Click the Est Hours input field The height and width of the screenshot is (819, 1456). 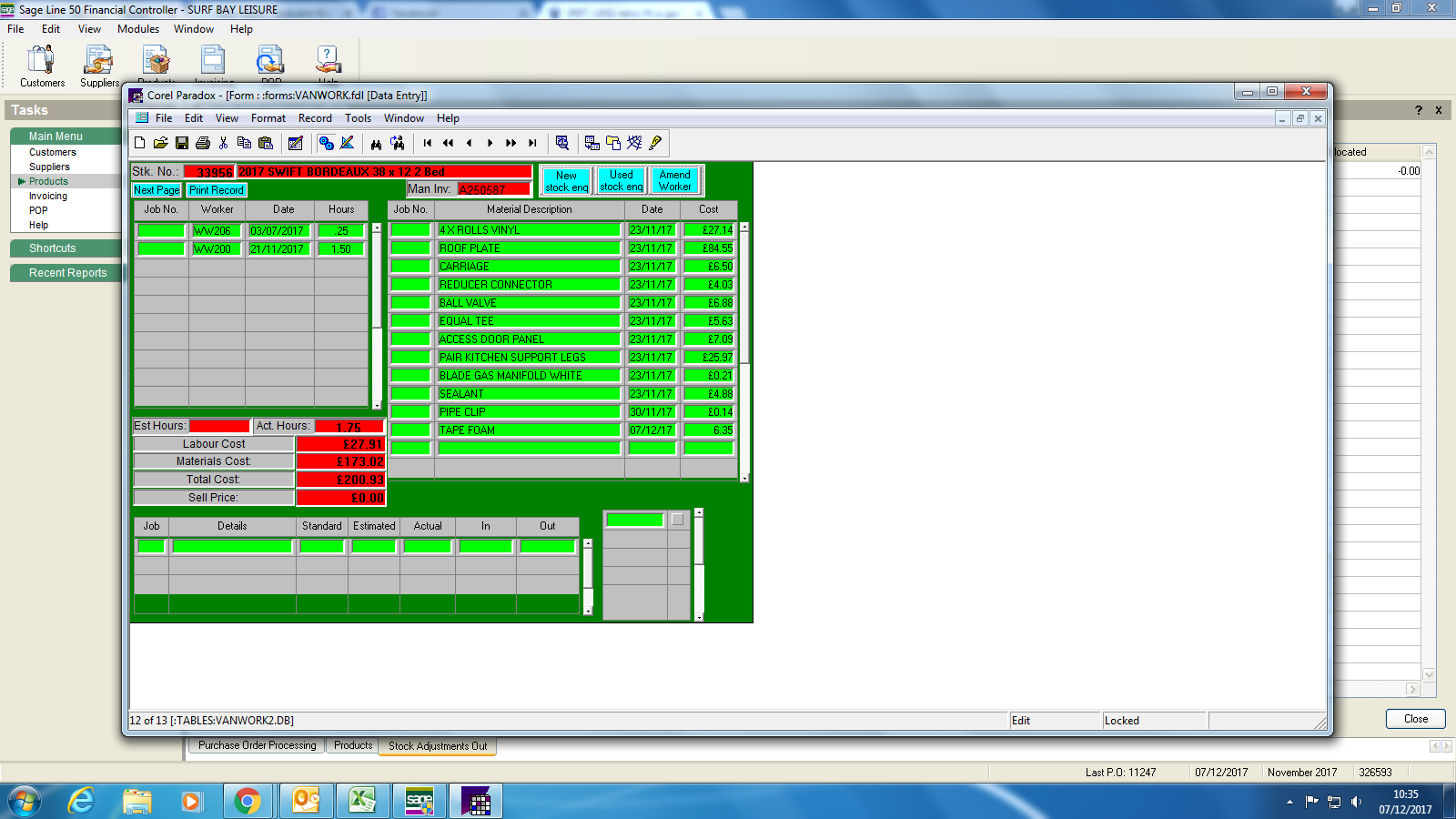click(x=219, y=426)
